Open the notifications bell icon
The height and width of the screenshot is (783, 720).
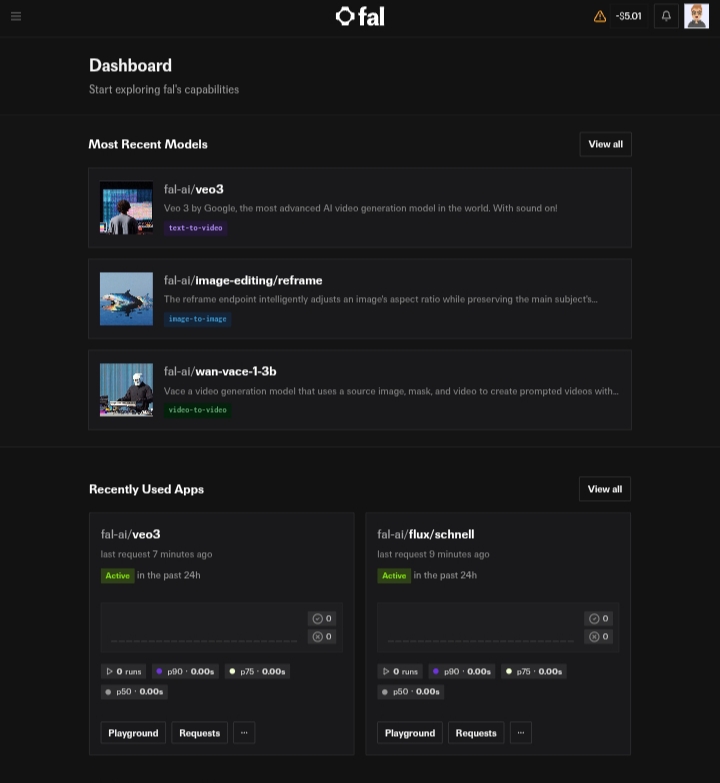(666, 16)
